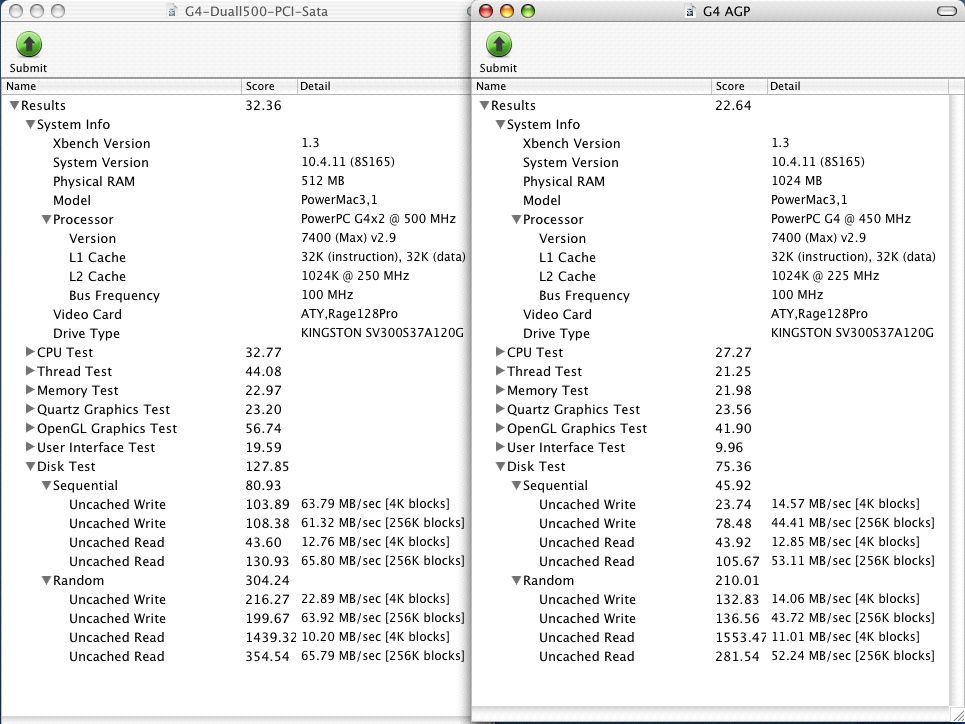Collapse Sequential in G4-Duall500-PCI-Sata window

pos(46,486)
